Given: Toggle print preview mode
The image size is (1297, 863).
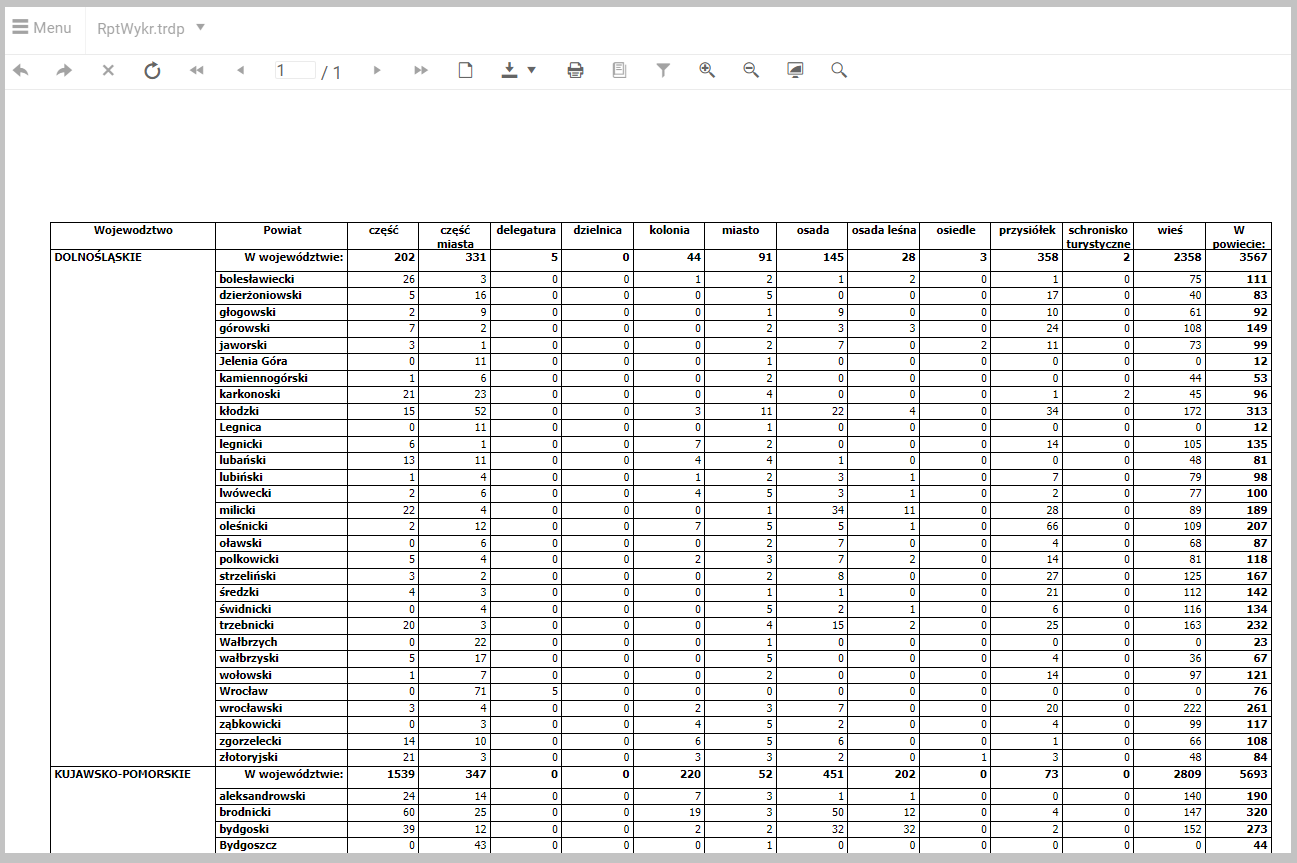Looking at the screenshot, I should [x=465, y=70].
